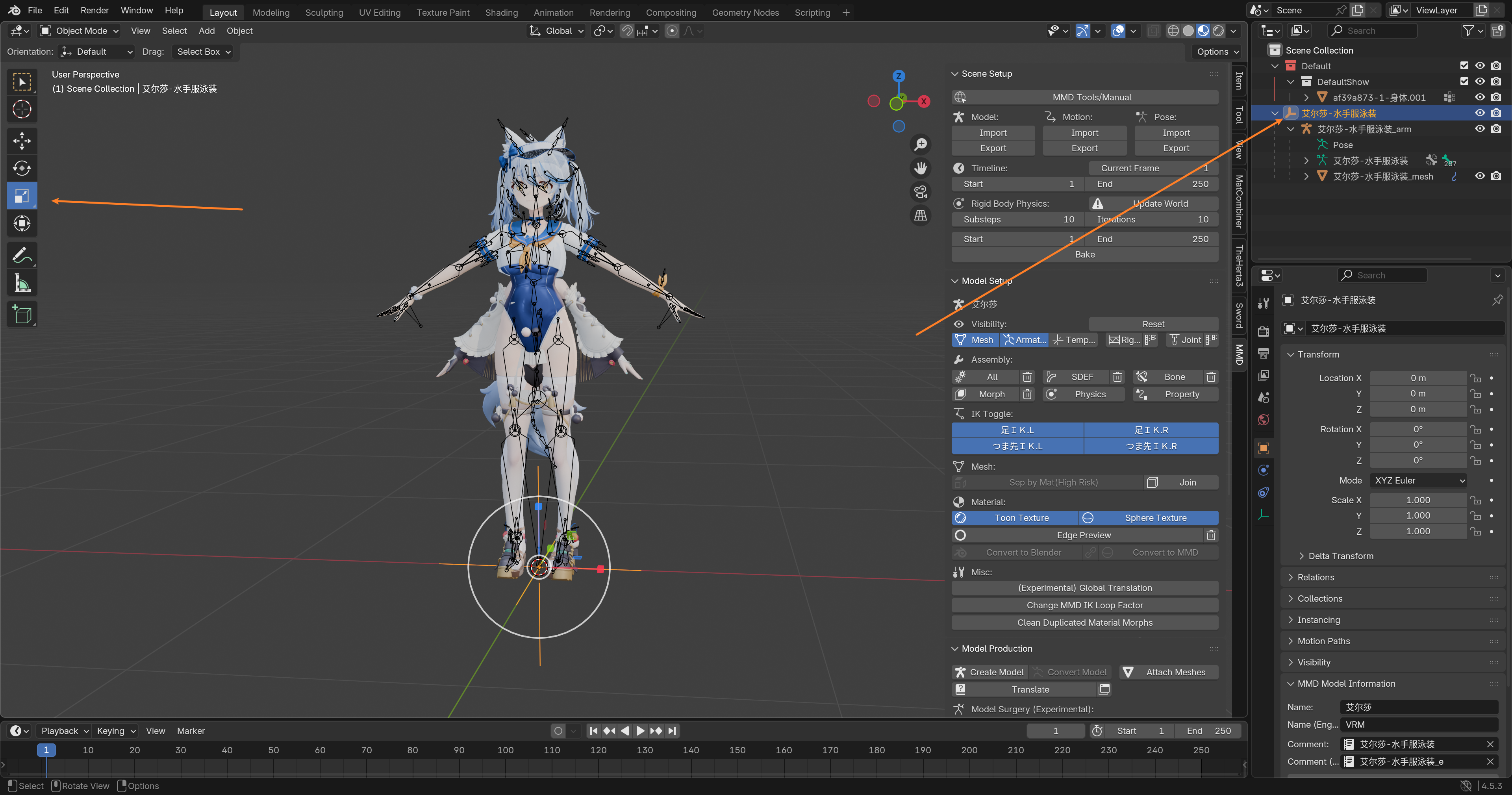The width and height of the screenshot is (1512, 795).
Task: Switch perspective/orthographic with grid icon
Action: click(x=920, y=216)
